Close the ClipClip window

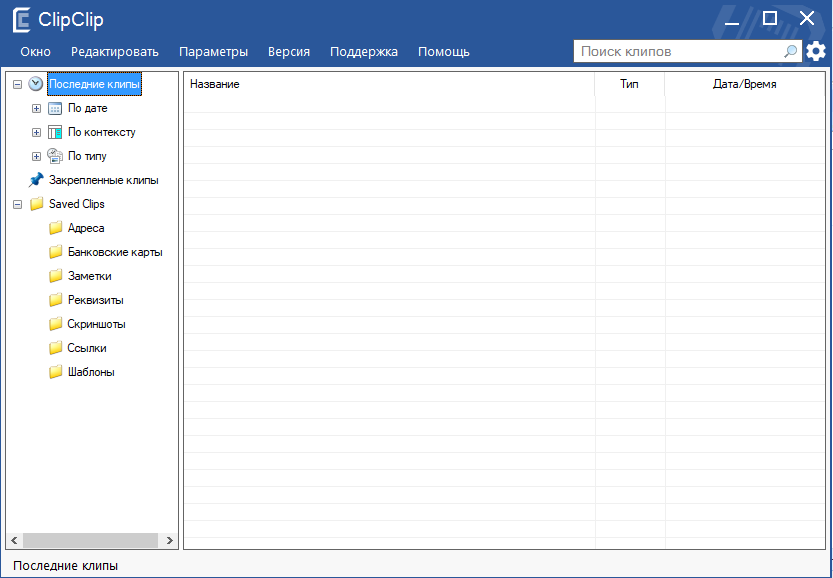(807, 19)
